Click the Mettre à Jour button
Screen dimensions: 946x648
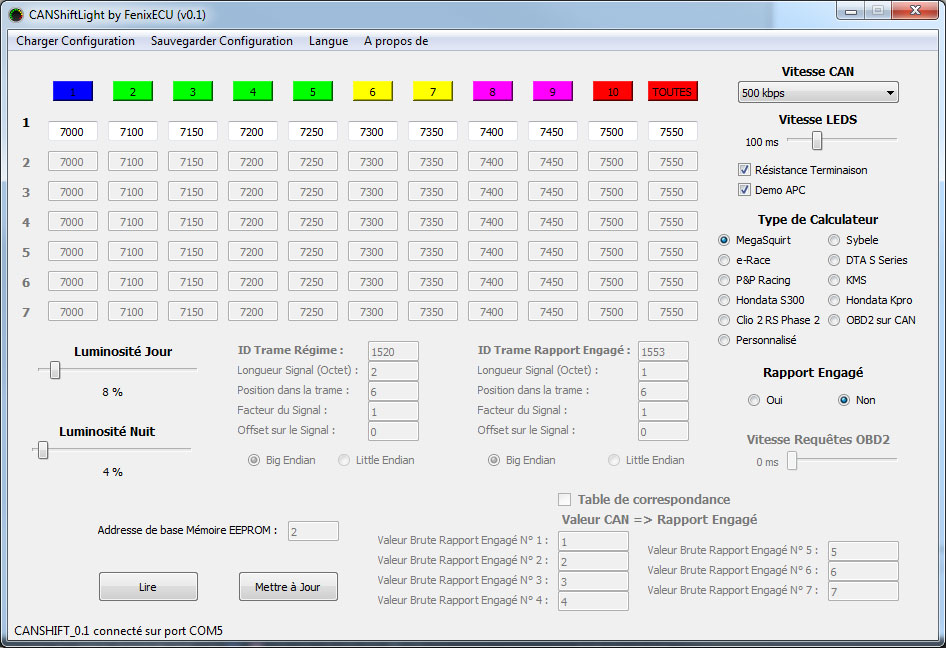tap(288, 587)
